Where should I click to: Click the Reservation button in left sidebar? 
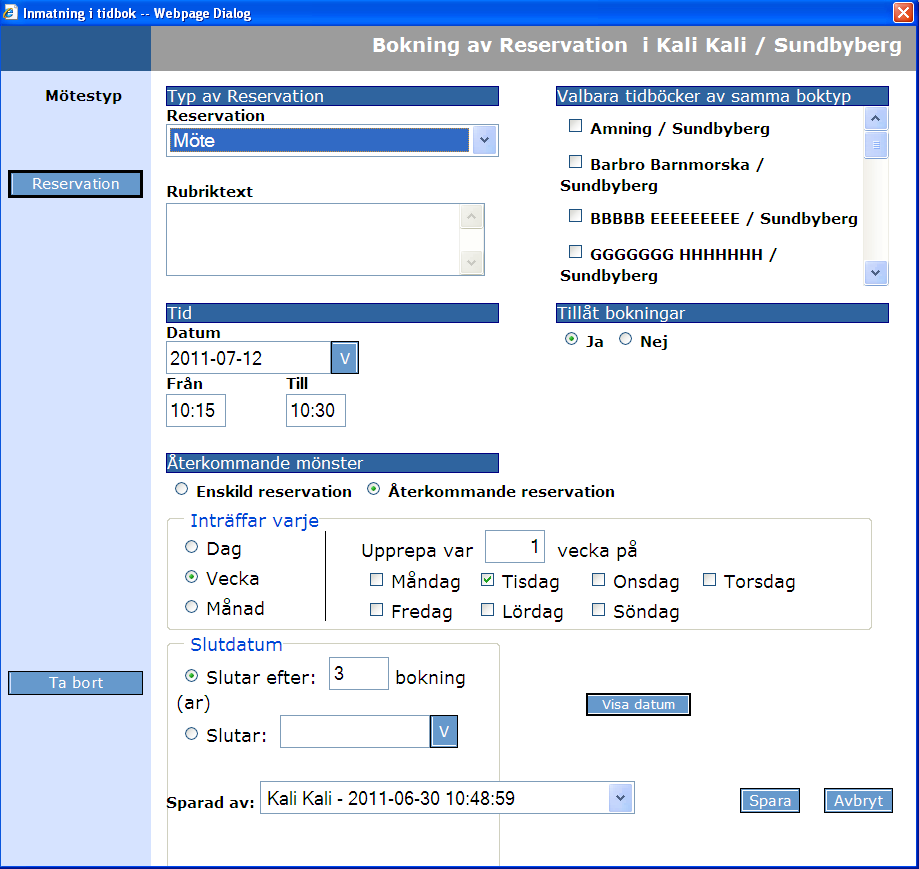click(76, 184)
